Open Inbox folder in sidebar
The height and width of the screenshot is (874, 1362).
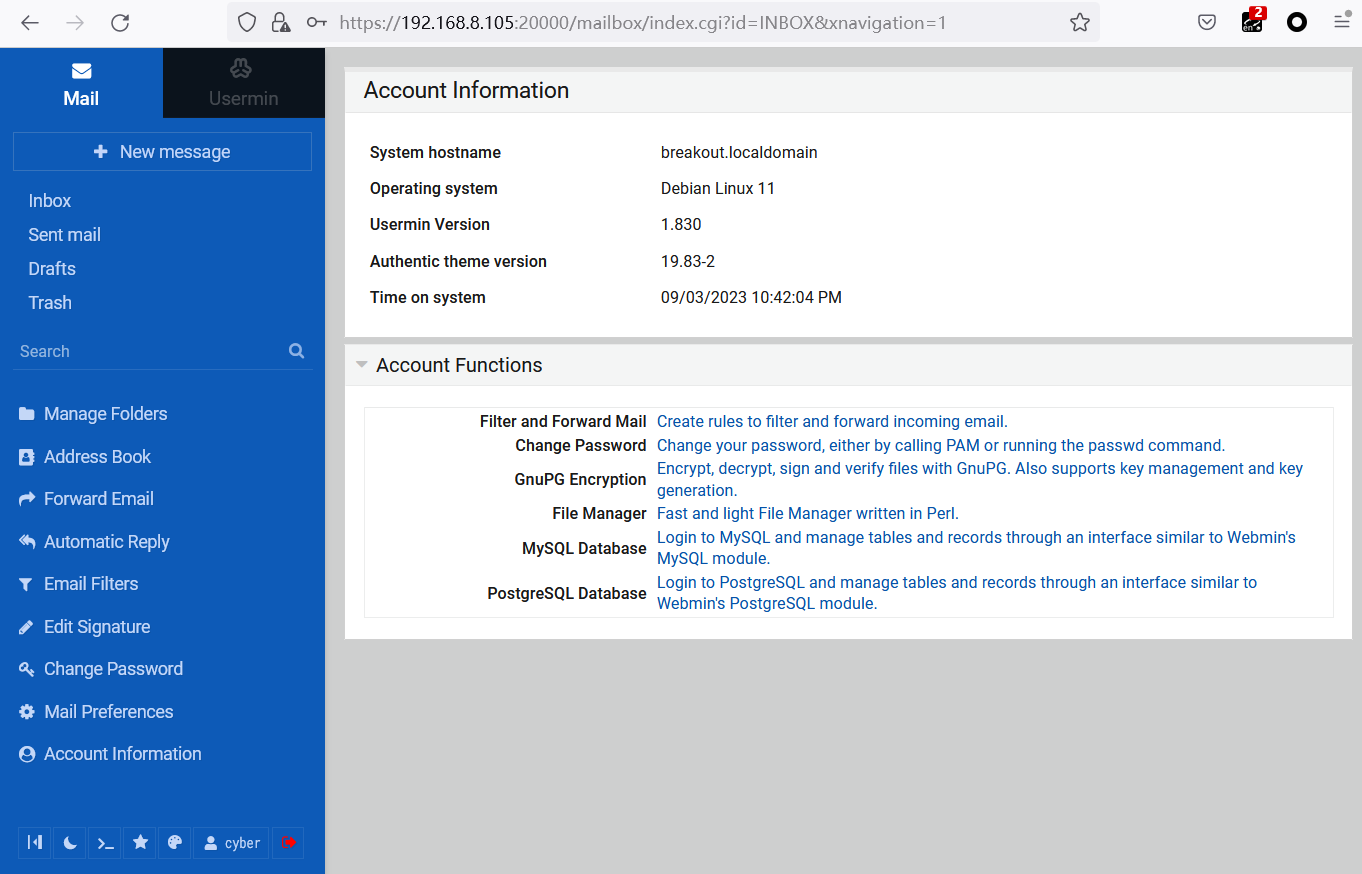(50, 201)
